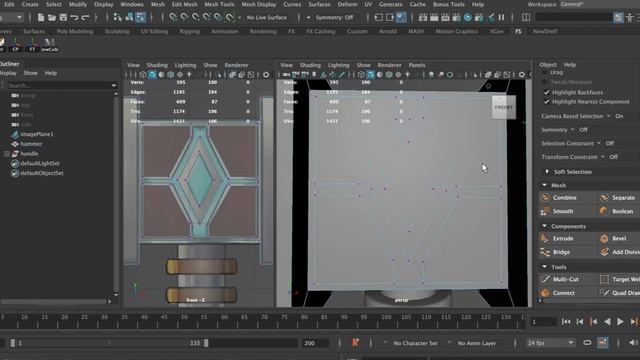The image size is (640, 360).
Task: Activate Quad Draw tool icon
Action: click(604, 293)
